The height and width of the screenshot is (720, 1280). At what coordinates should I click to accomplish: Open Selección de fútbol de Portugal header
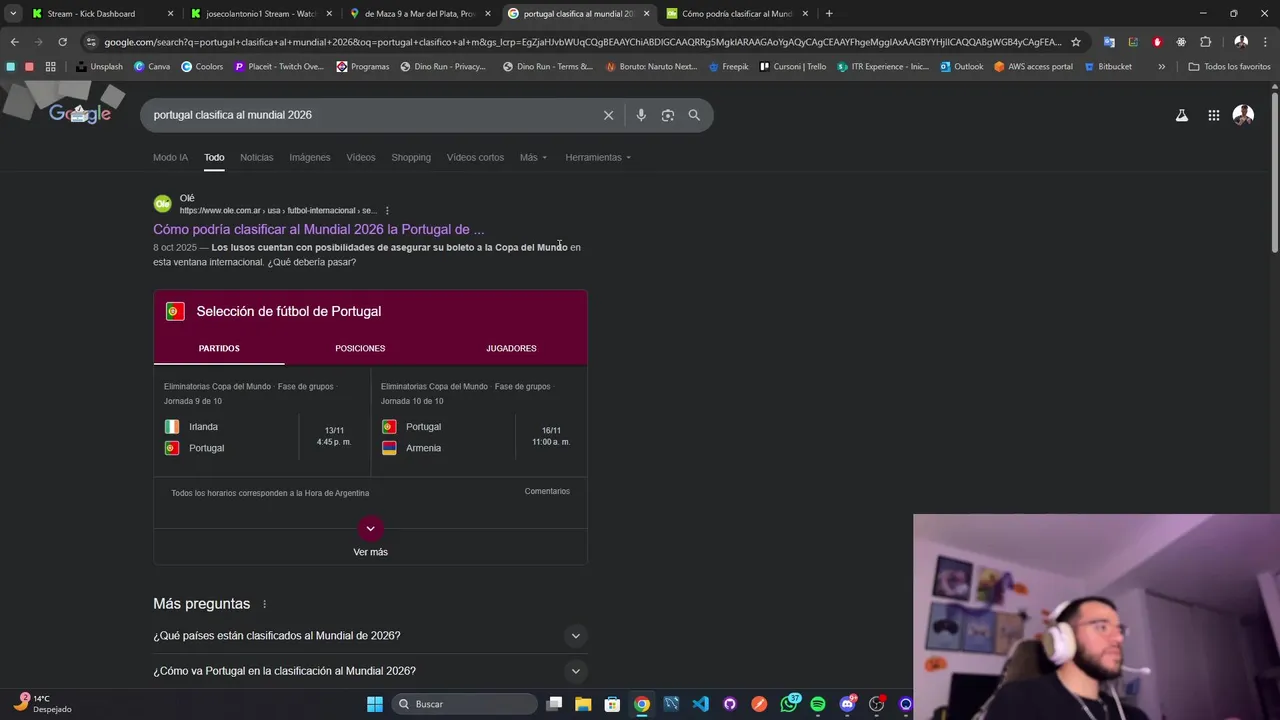click(289, 311)
